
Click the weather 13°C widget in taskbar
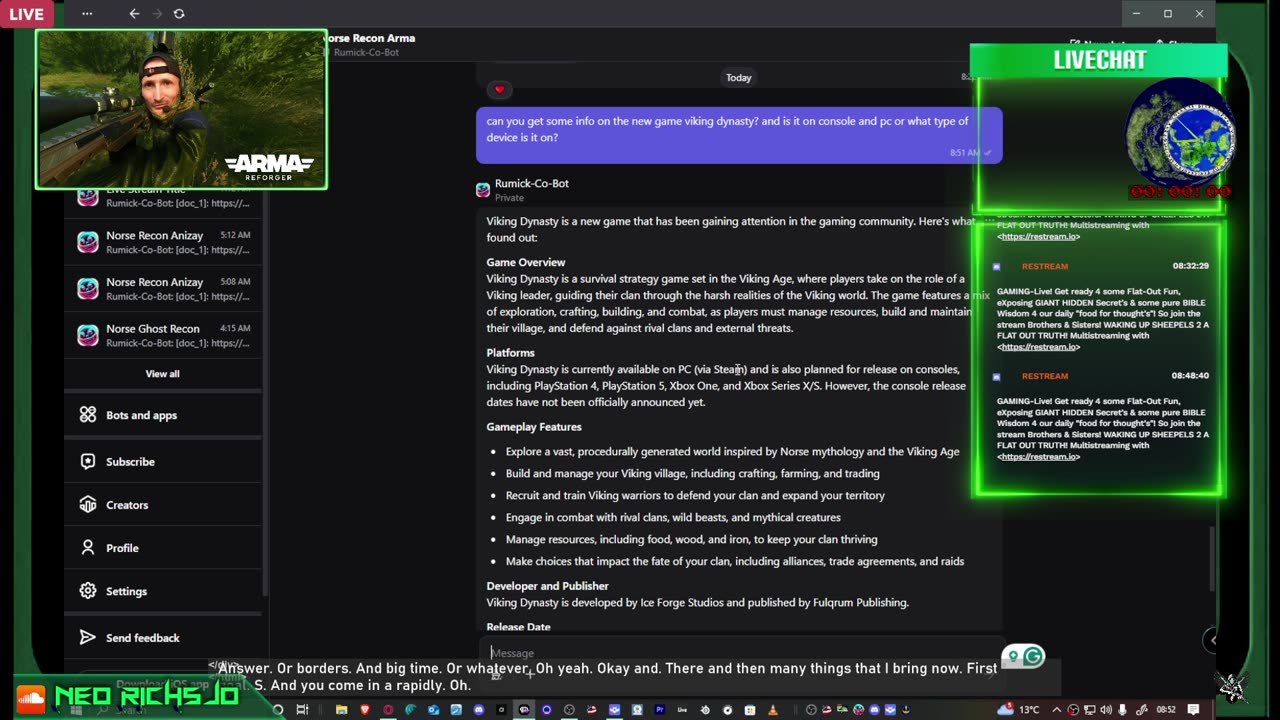pos(1020,710)
